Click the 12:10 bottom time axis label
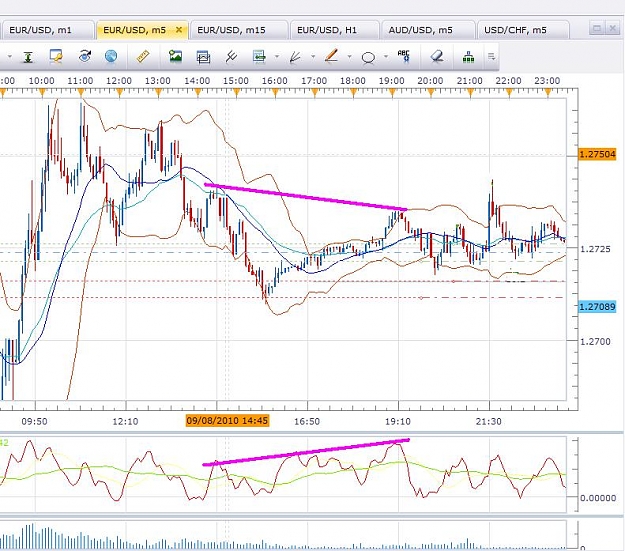 [125, 421]
